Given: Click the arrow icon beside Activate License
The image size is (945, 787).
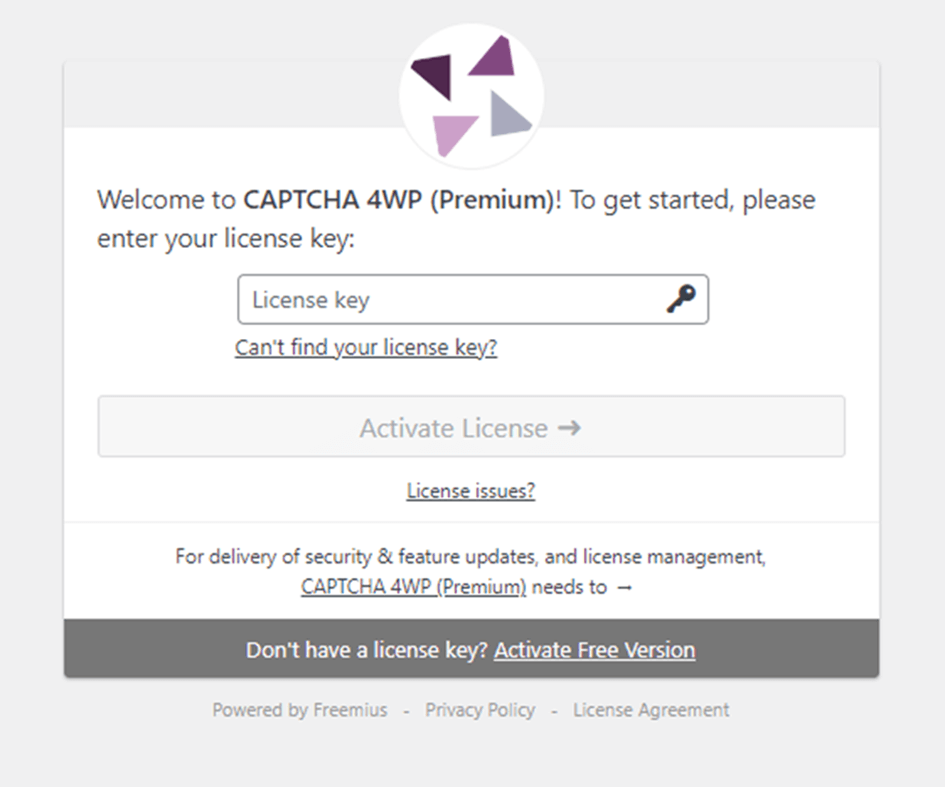Looking at the screenshot, I should (x=570, y=428).
